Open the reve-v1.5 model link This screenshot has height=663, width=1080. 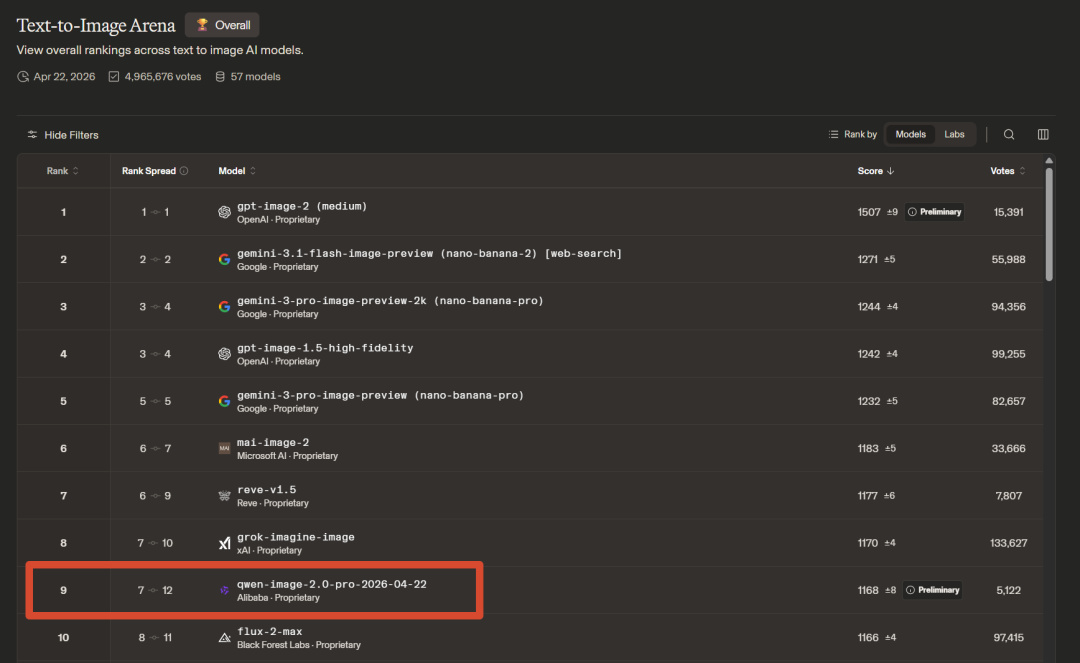(267, 490)
